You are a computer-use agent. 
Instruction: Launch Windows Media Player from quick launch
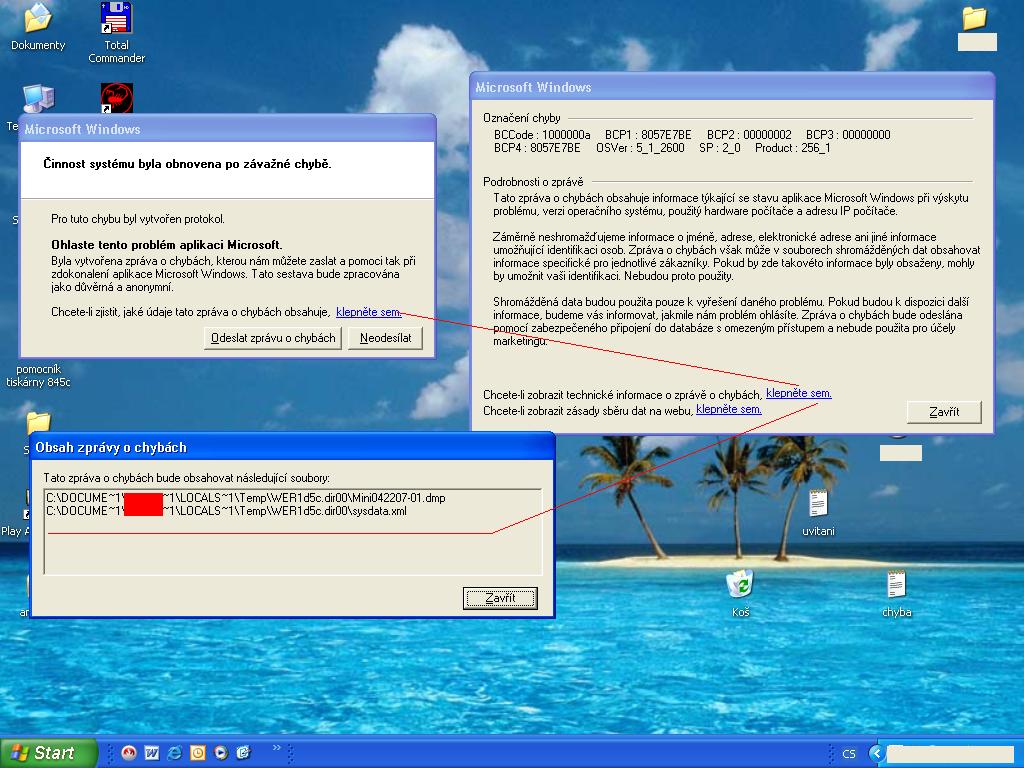coord(221,753)
